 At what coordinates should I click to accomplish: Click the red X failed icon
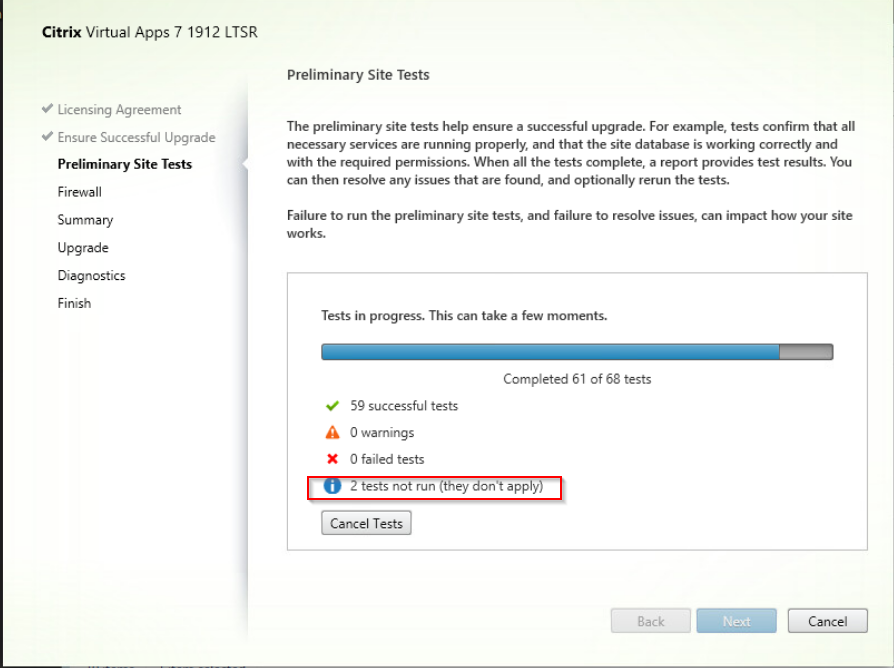pos(332,459)
